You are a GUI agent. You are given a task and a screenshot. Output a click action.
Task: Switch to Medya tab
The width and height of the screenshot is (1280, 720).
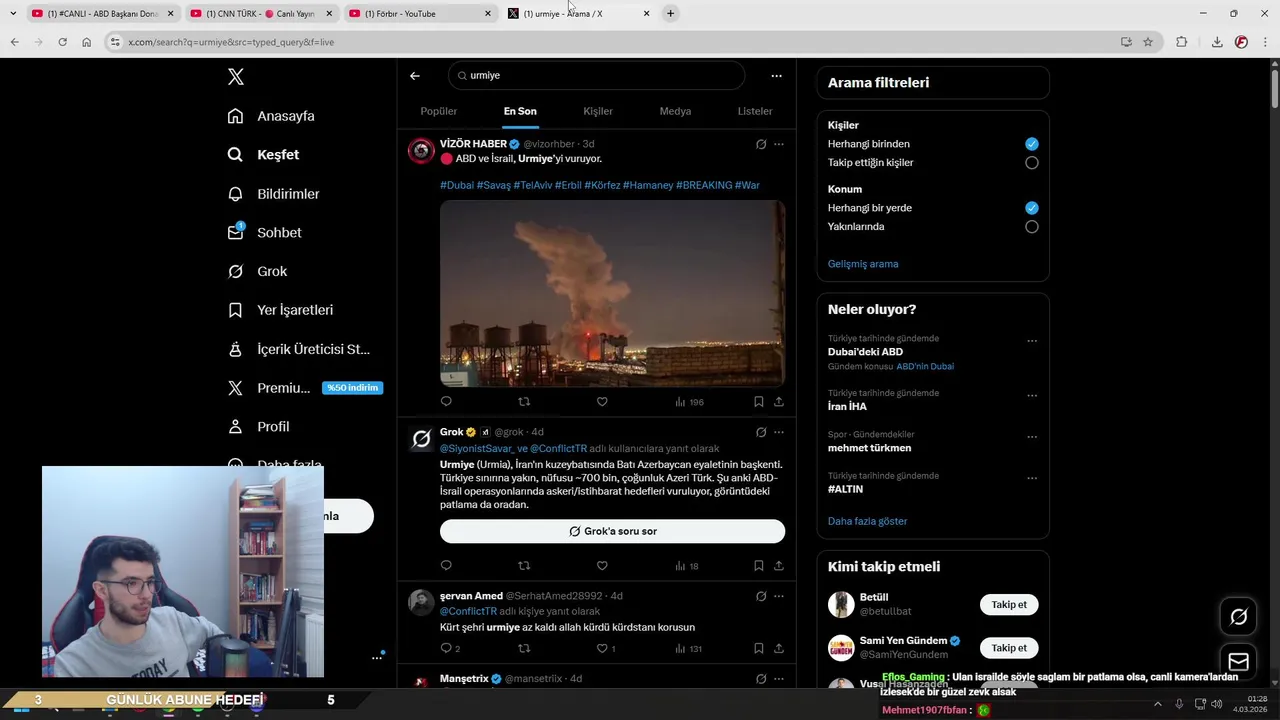pyautogui.click(x=675, y=111)
